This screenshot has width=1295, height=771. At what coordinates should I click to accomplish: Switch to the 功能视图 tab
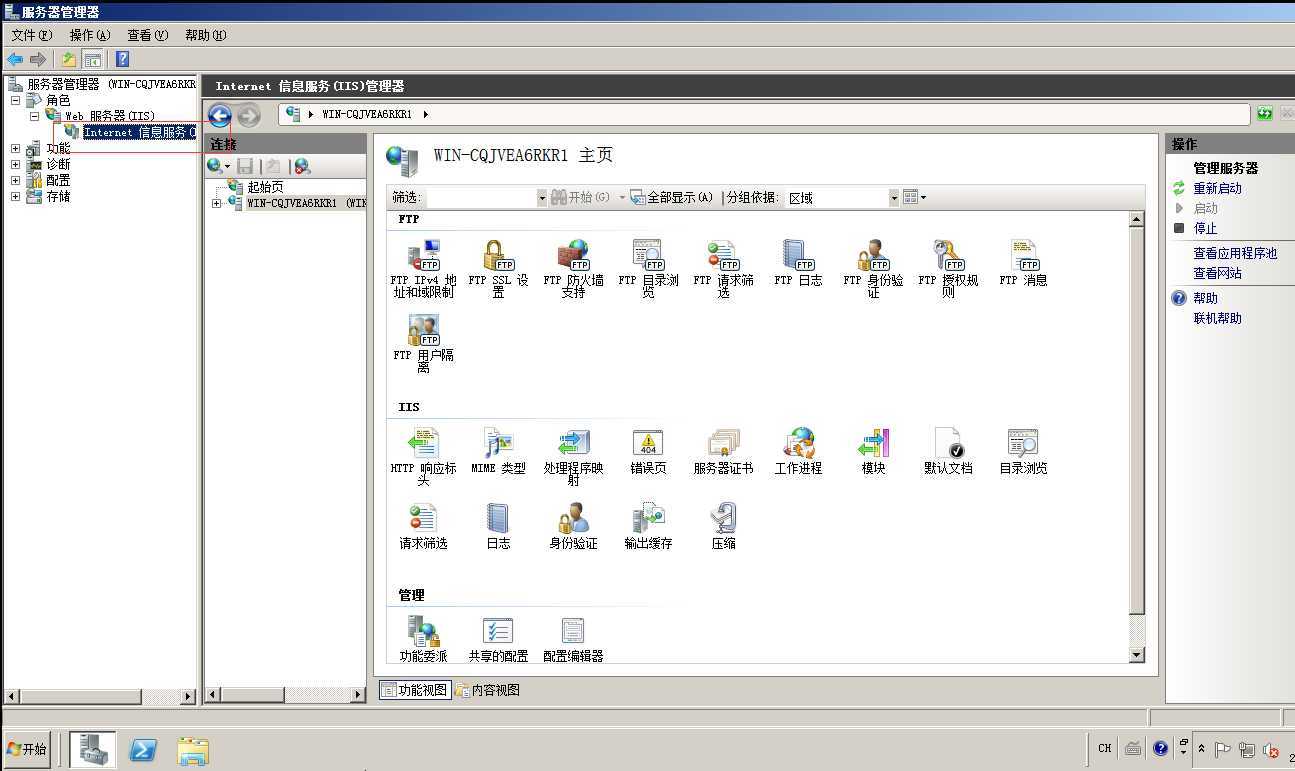click(415, 690)
